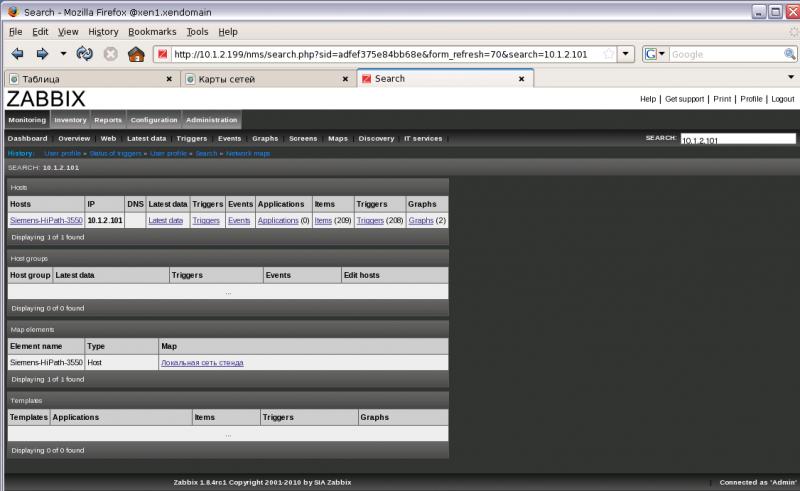
Task: Open the Локальная сеть стенда map link
Action: tap(202, 363)
